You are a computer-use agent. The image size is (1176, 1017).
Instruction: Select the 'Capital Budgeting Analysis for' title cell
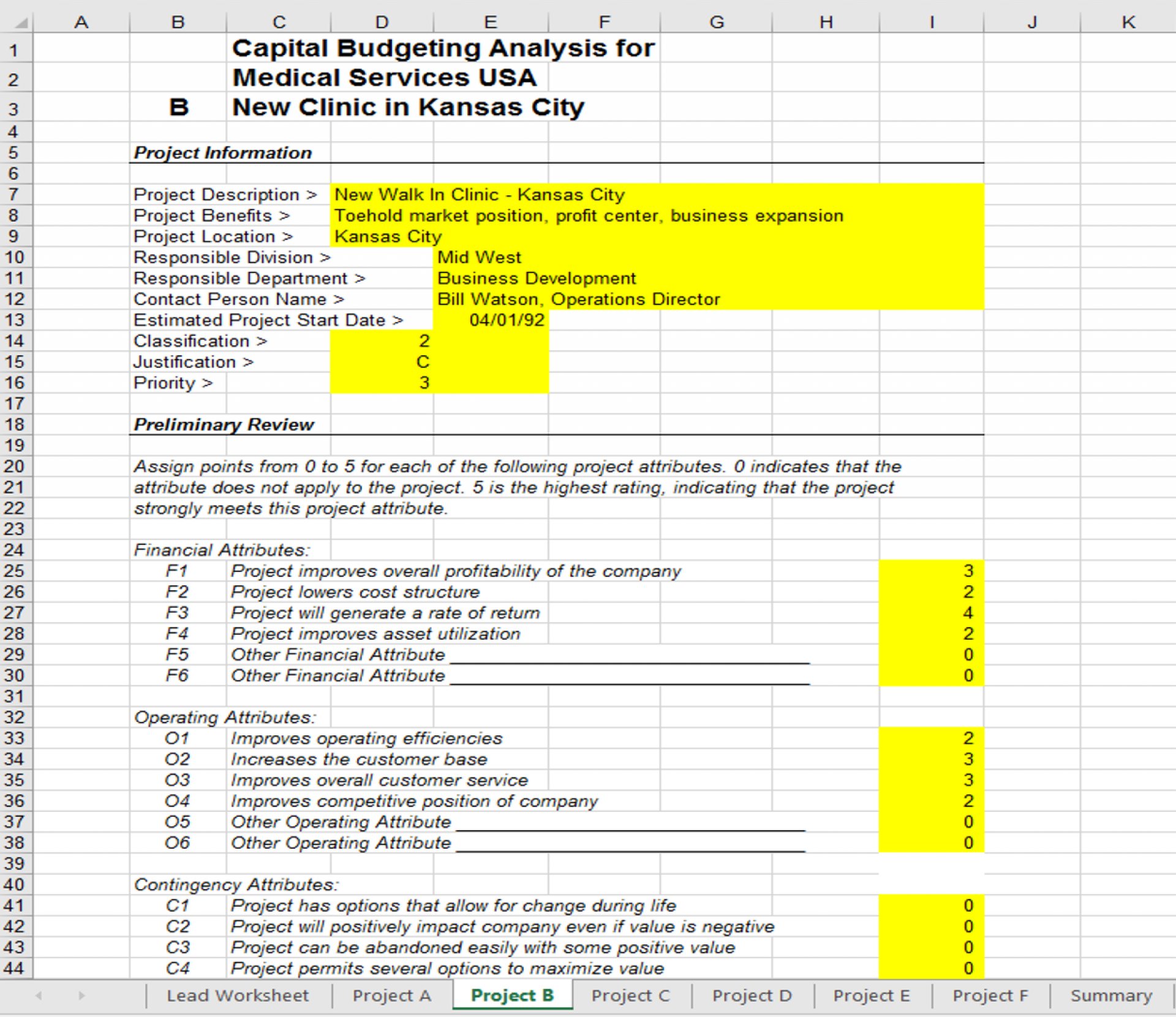coord(443,48)
